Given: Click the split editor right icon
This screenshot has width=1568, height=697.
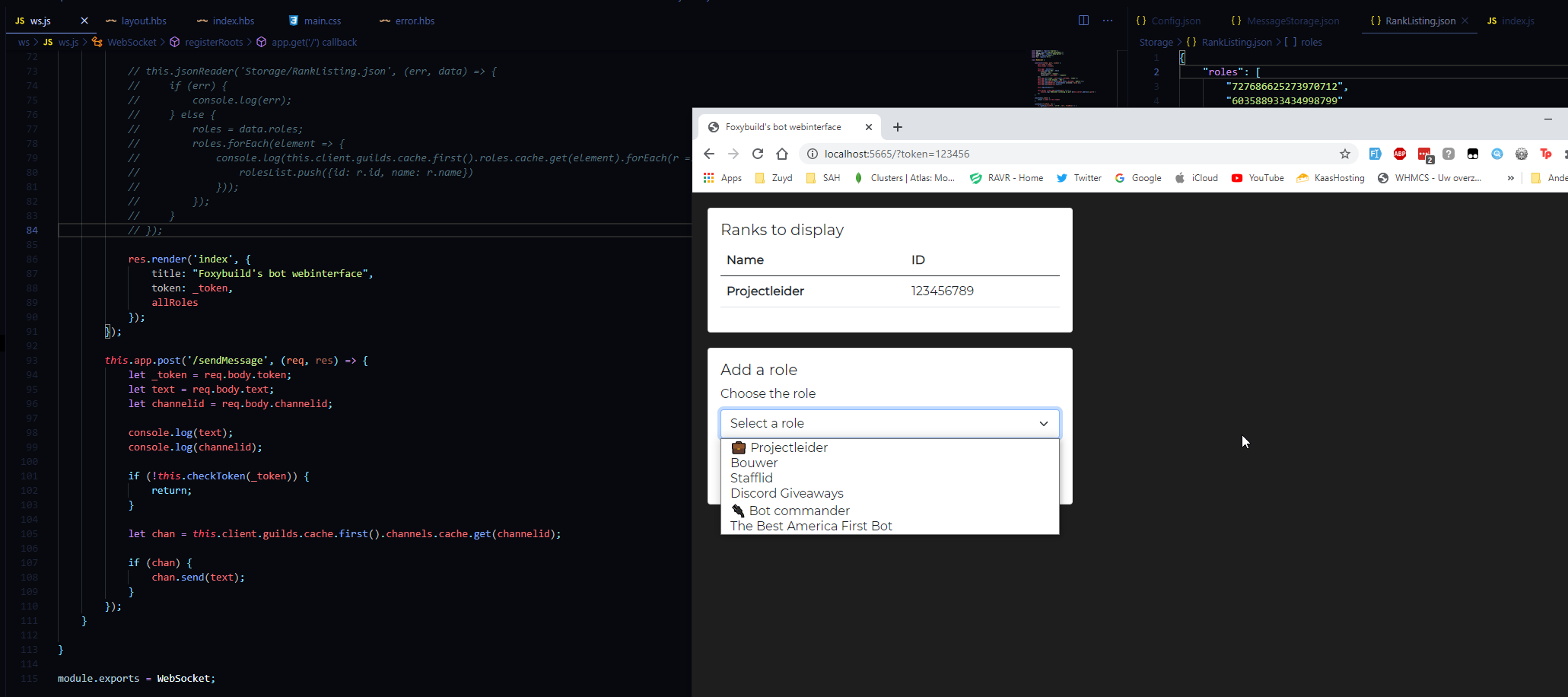Looking at the screenshot, I should tap(1083, 21).
